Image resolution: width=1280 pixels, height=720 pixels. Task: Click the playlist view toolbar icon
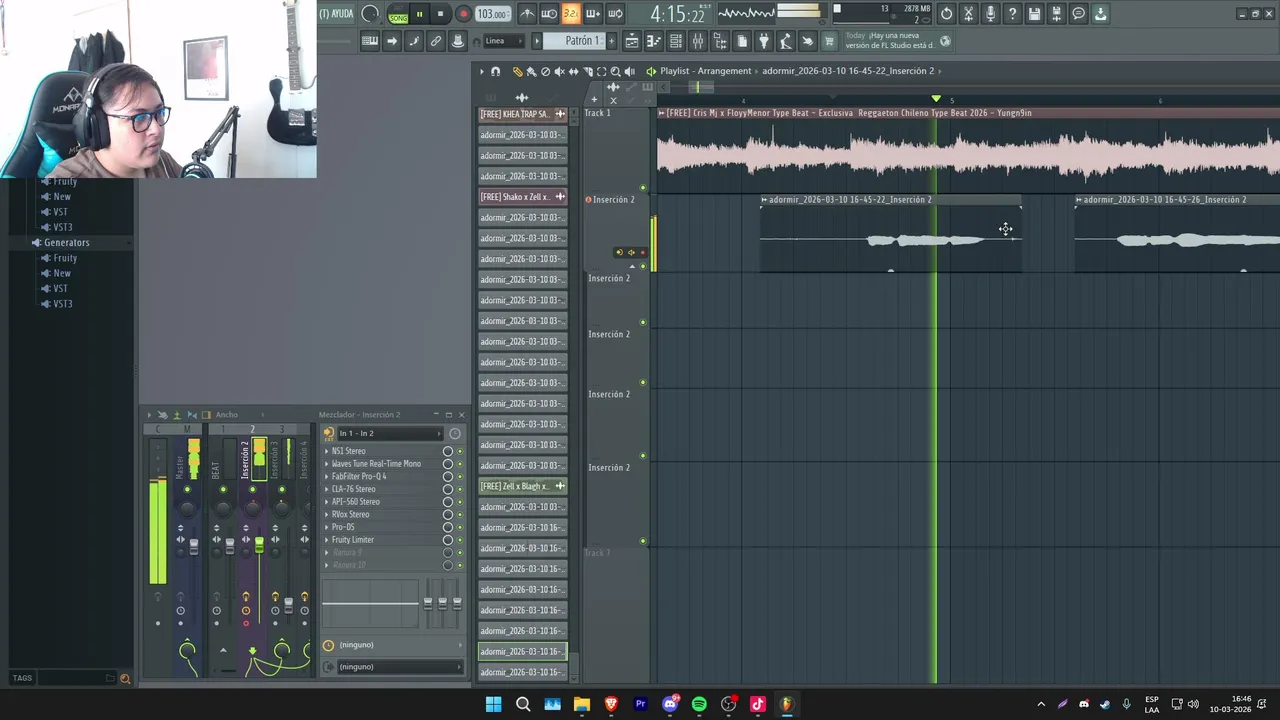coord(632,41)
